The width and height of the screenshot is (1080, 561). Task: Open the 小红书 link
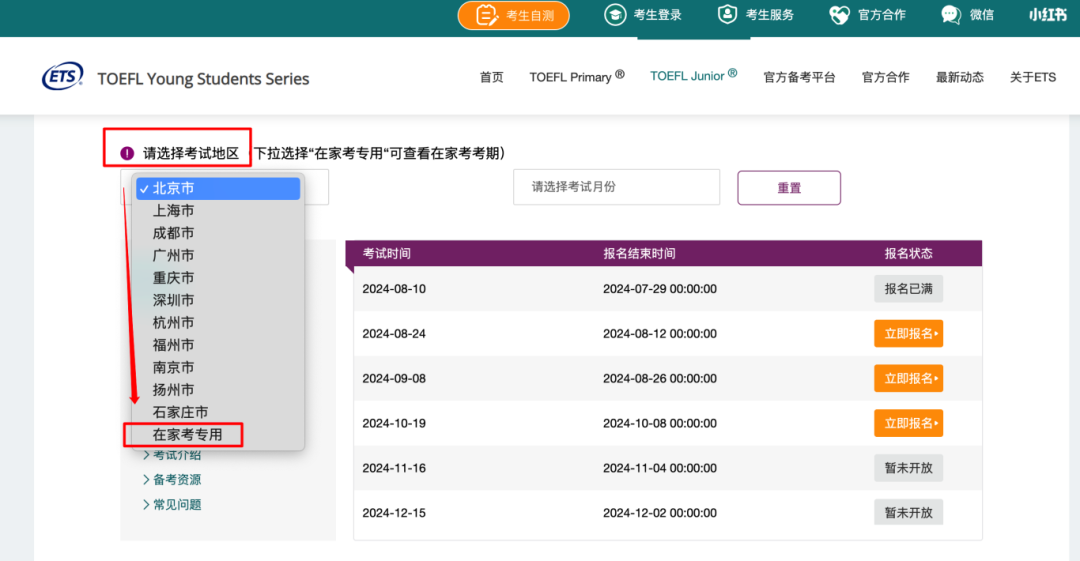(x=1048, y=14)
